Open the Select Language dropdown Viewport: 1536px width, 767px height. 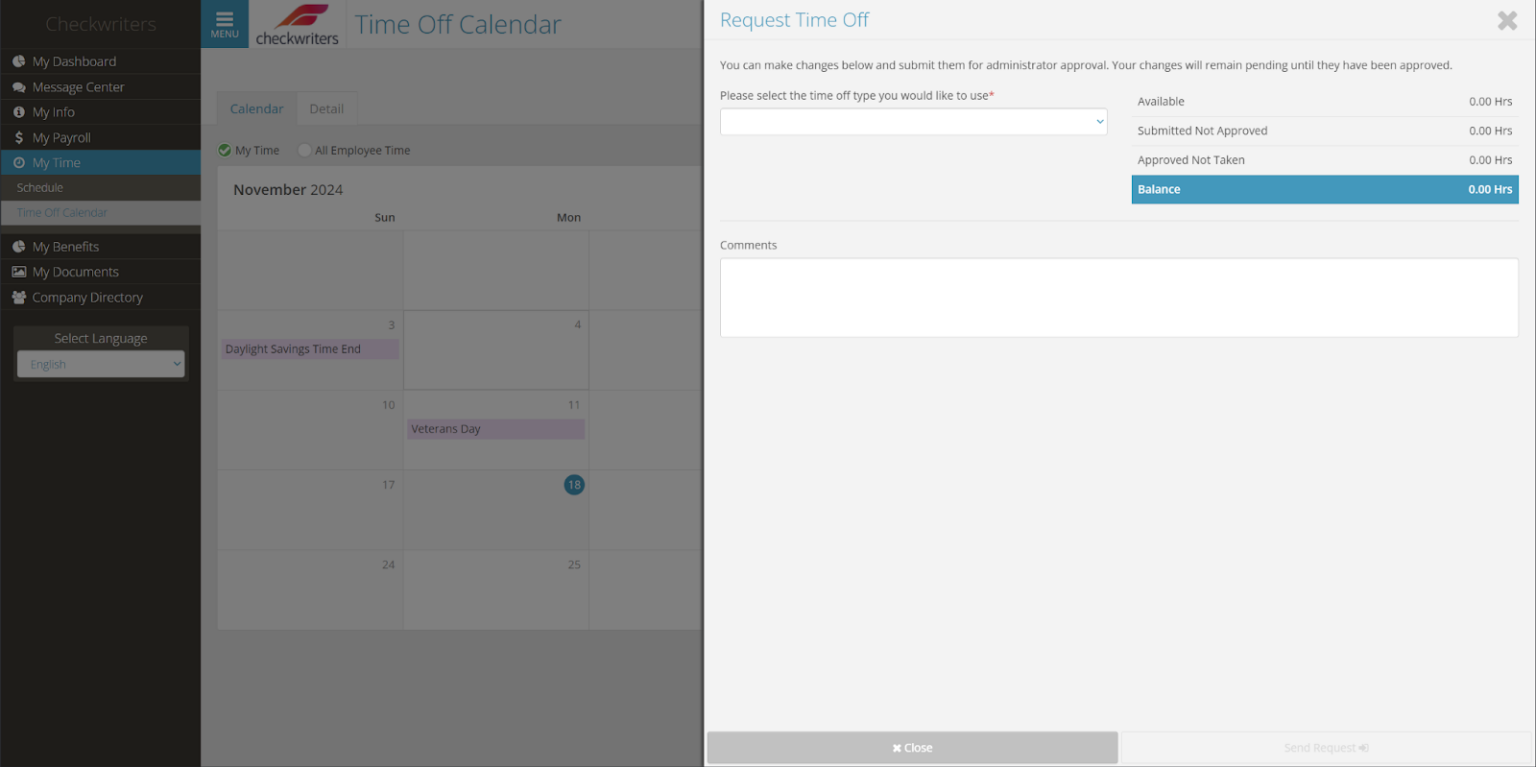(100, 363)
